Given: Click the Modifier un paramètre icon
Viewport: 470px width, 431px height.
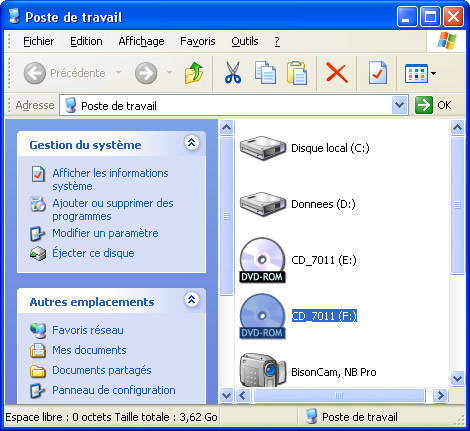Looking at the screenshot, I should [x=38, y=234].
